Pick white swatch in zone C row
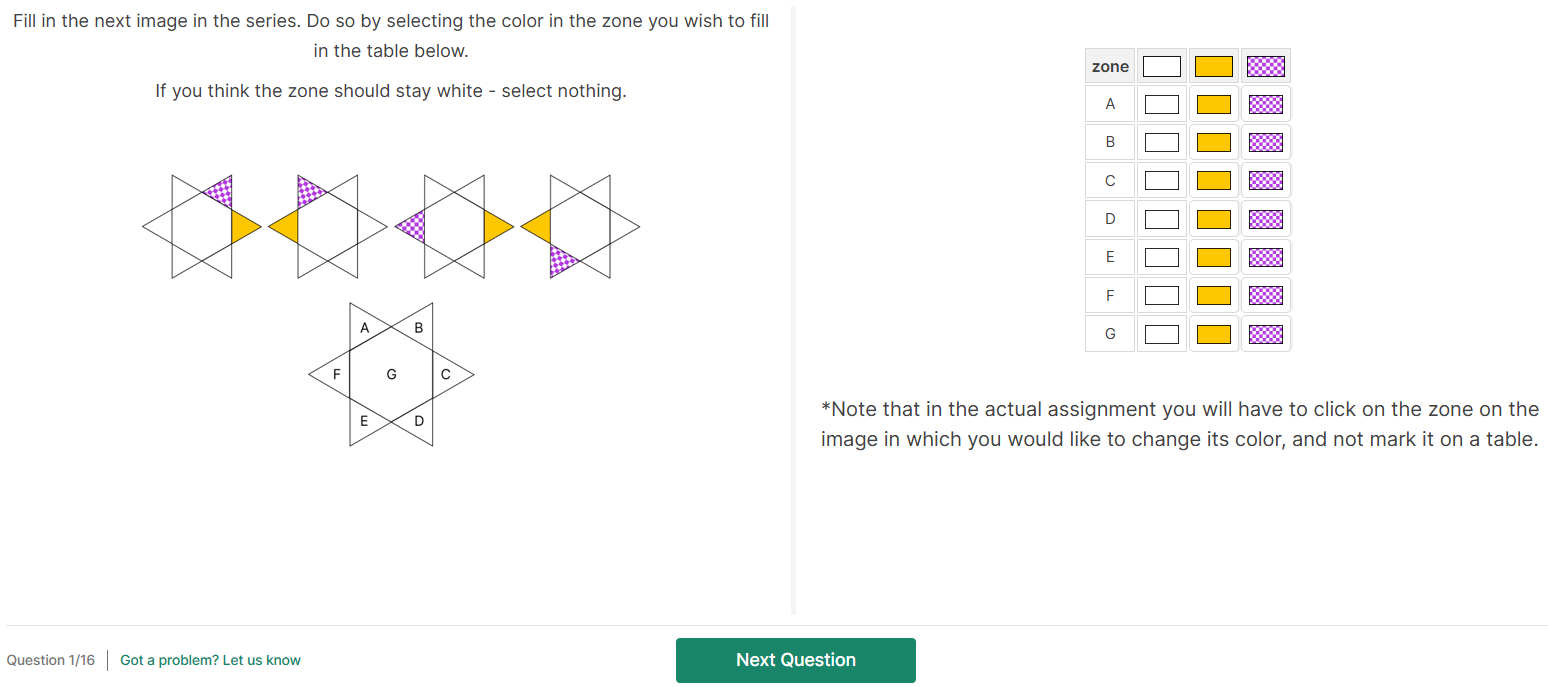This screenshot has height=687, width=1548. tap(1161, 181)
